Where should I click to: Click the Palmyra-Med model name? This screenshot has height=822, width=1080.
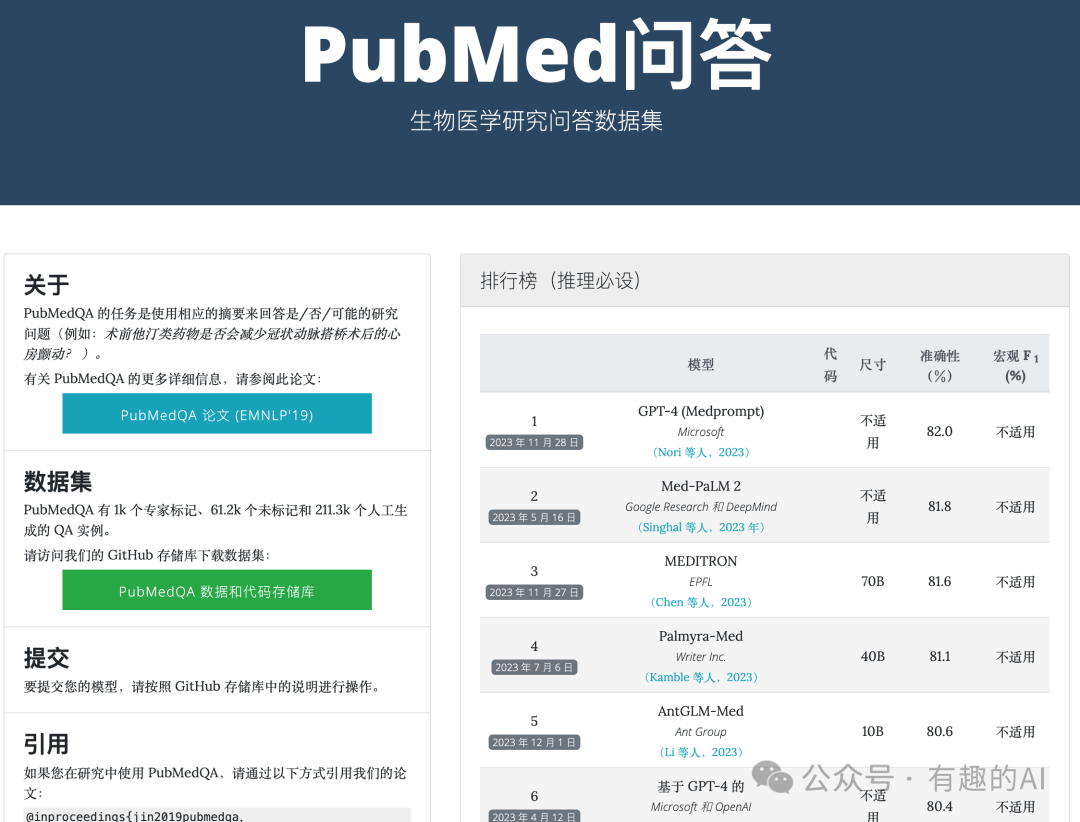pos(700,637)
